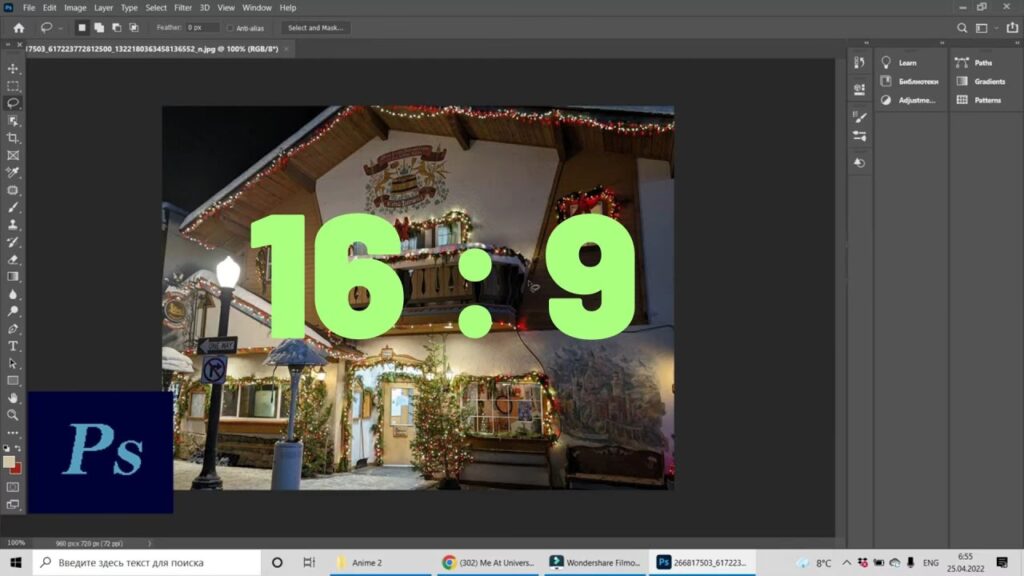The height and width of the screenshot is (576, 1024).
Task: Click the Select and Mask button
Action: 315,28
